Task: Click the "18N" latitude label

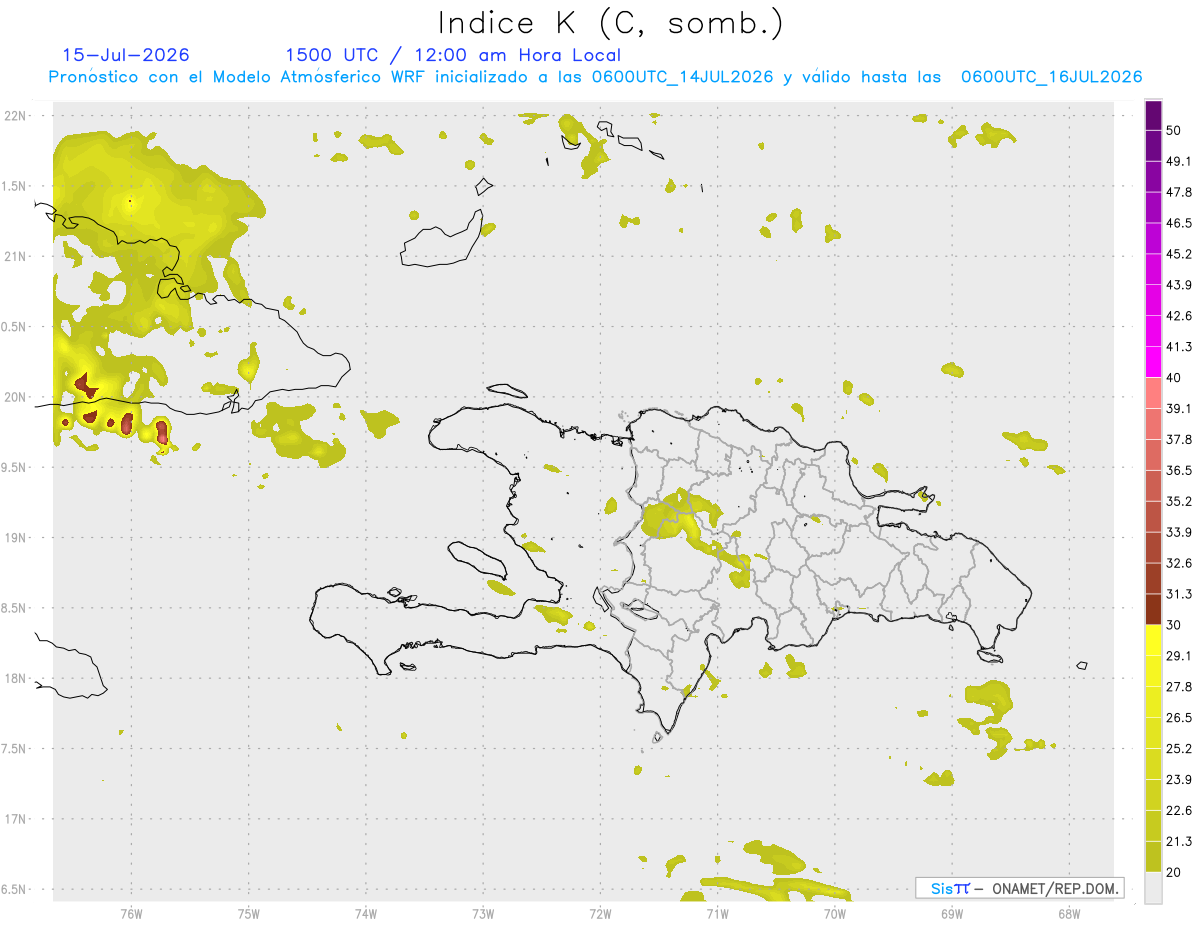Action: [x=16, y=679]
